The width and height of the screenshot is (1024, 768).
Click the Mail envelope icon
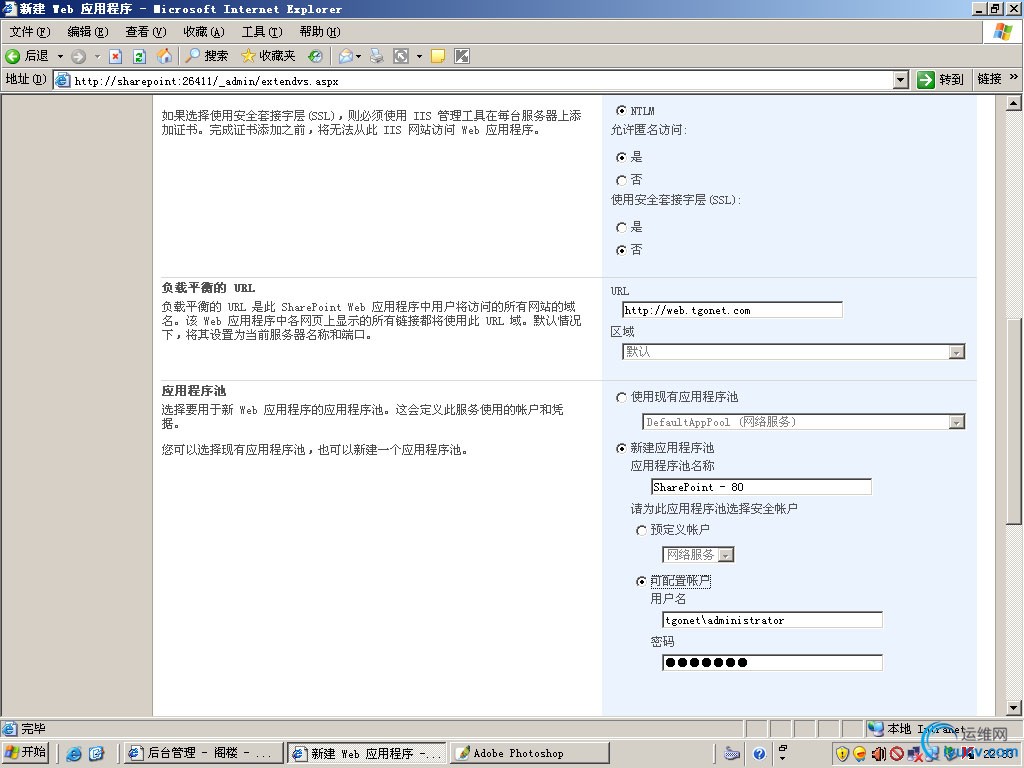click(x=345, y=57)
